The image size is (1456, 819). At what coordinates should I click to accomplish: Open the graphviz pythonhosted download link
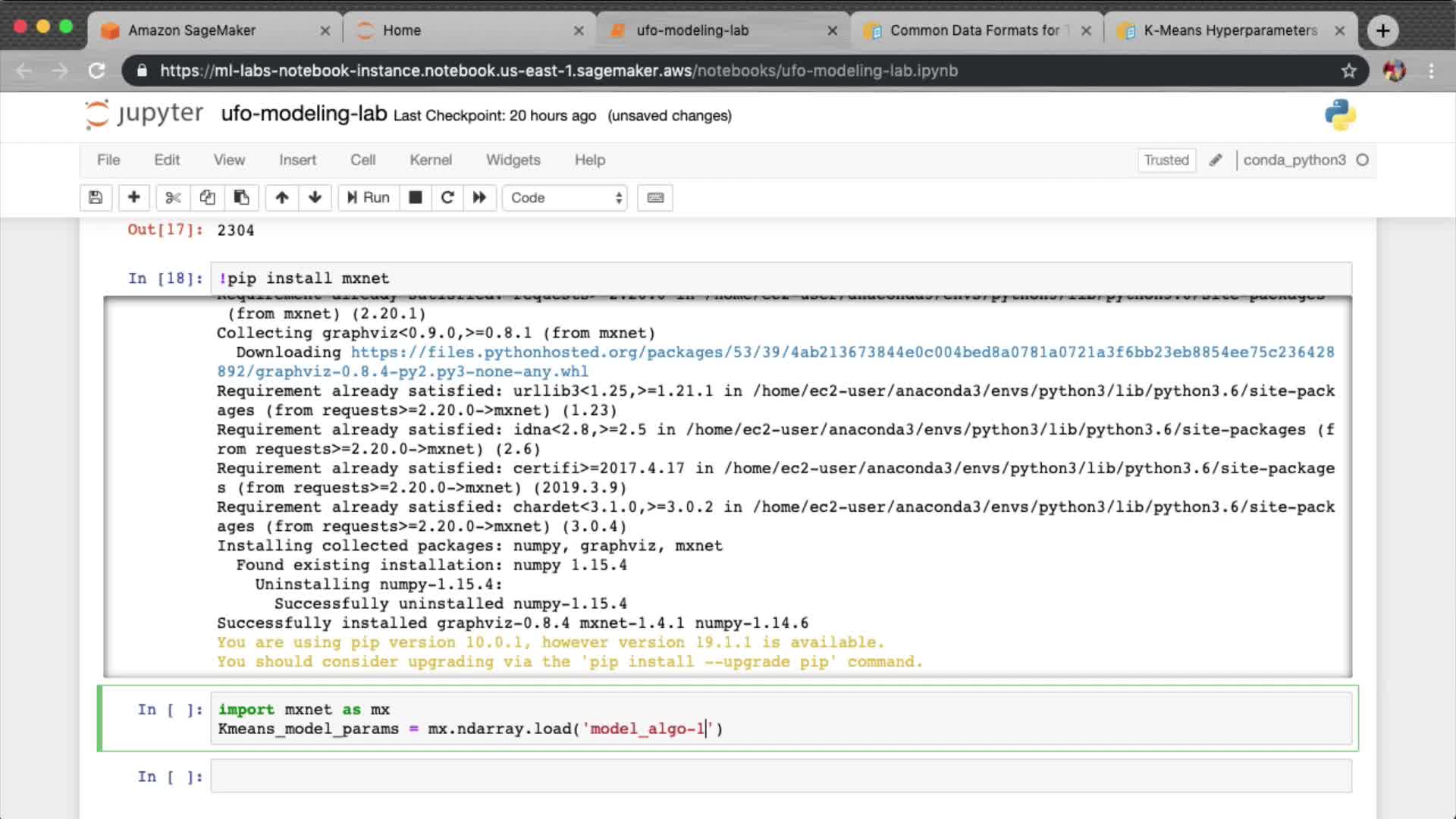(x=842, y=353)
